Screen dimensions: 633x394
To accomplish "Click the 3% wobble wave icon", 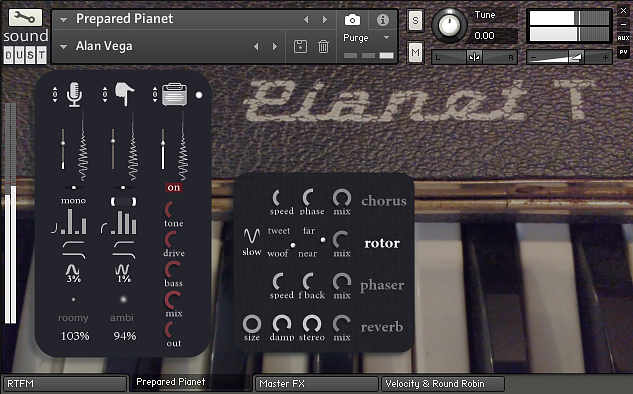I will pyautogui.click(x=73, y=270).
